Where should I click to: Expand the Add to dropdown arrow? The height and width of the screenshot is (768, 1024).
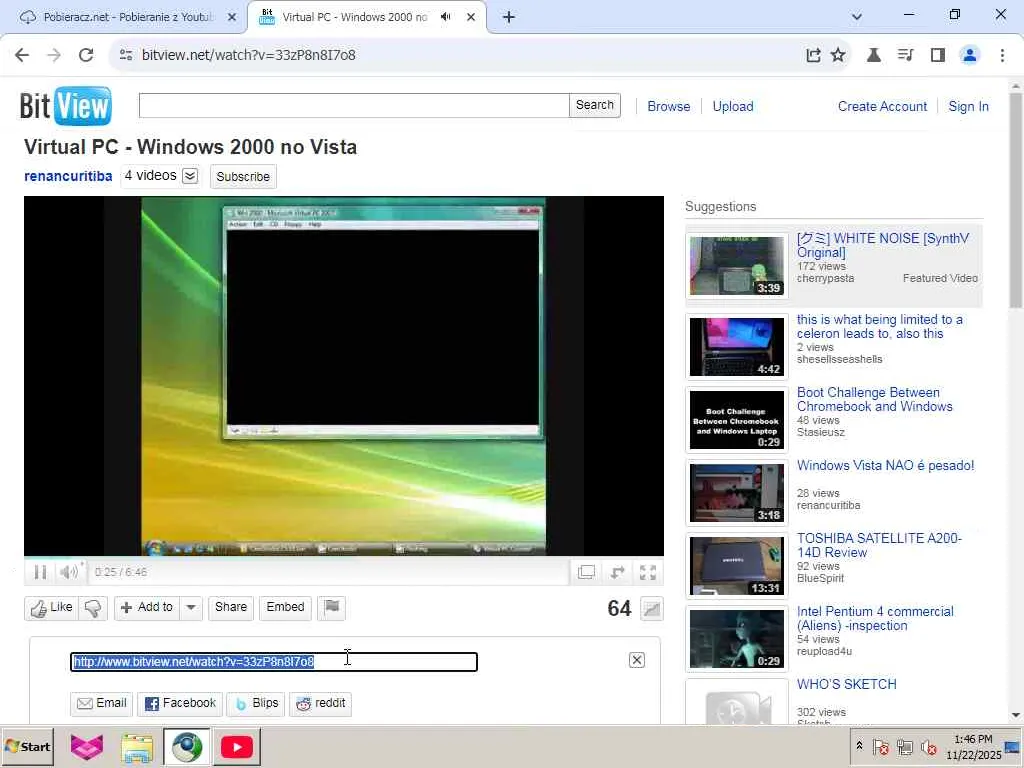click(191, 608)
